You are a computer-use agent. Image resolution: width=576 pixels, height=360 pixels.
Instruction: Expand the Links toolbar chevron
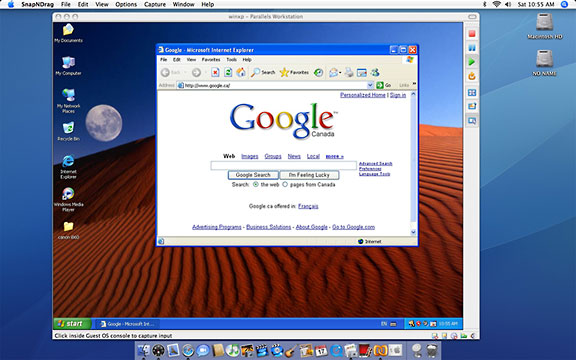[x=414, y=85]
